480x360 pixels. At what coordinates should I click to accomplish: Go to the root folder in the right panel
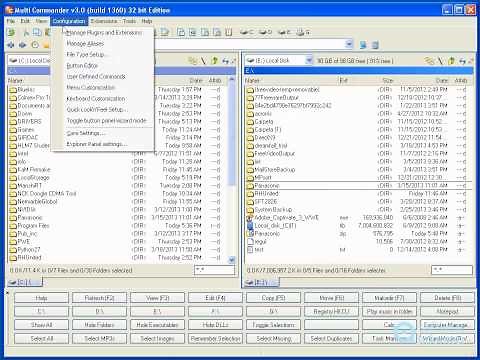440,61
